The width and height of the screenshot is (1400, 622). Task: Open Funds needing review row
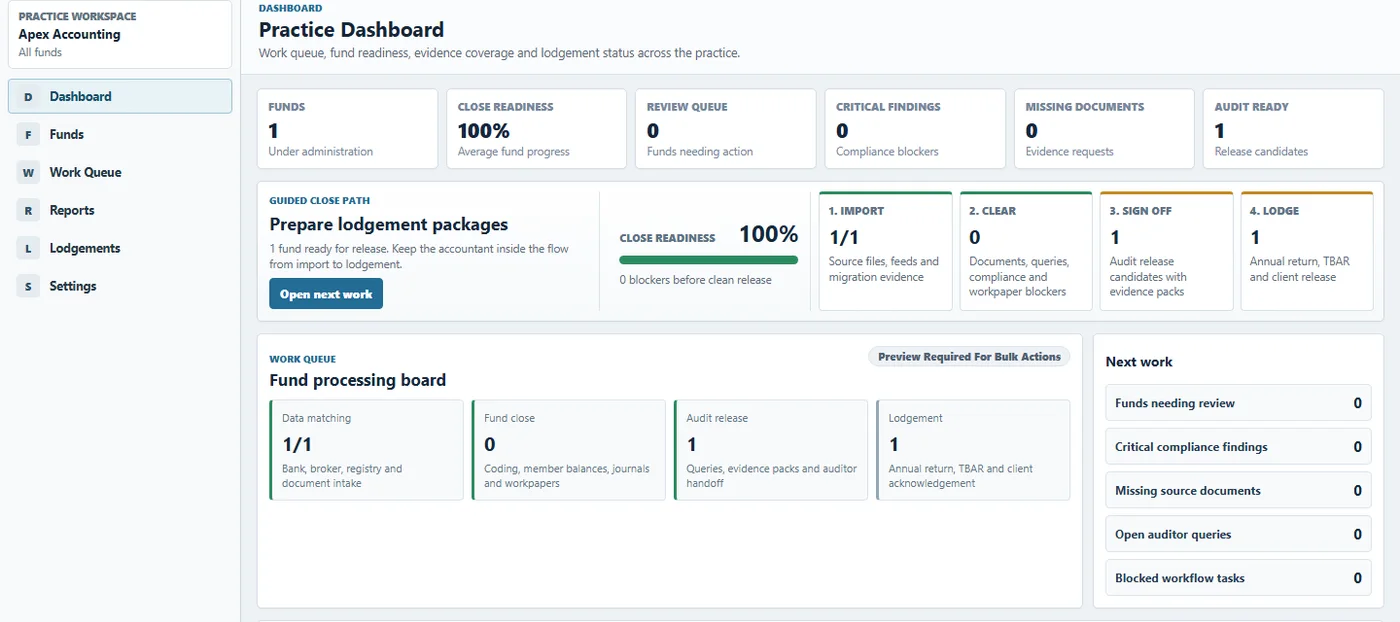point(1238,403)
